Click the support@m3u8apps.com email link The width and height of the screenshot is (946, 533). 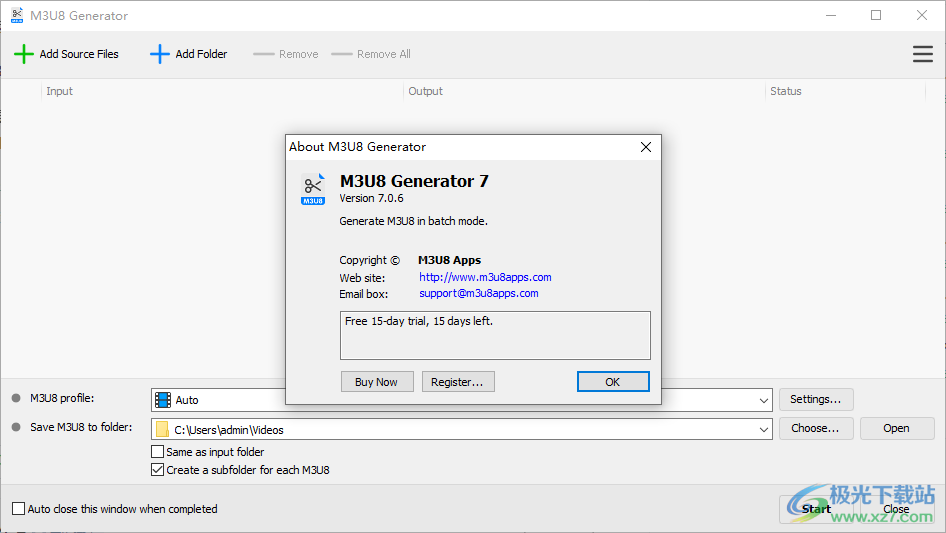[478, 293]
